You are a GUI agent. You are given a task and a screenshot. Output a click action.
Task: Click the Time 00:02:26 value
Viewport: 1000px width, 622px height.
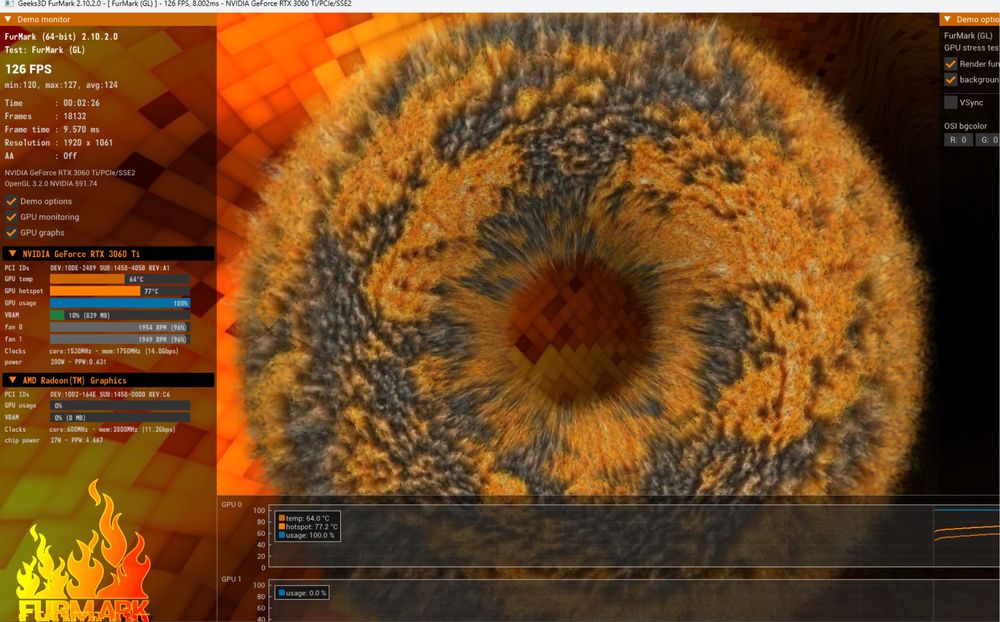81,103
